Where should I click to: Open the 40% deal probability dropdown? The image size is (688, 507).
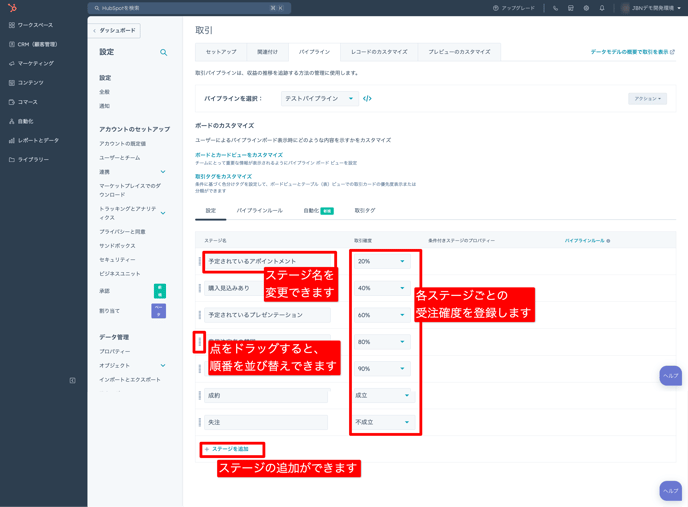click(x=382, y=288)
